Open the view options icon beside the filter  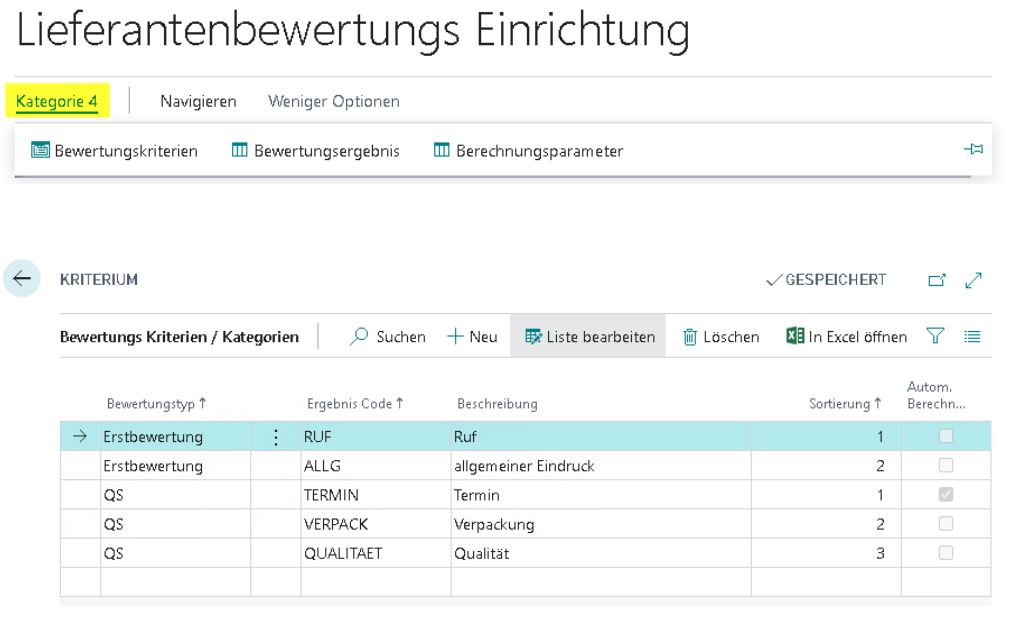click(x=972, y=337)
